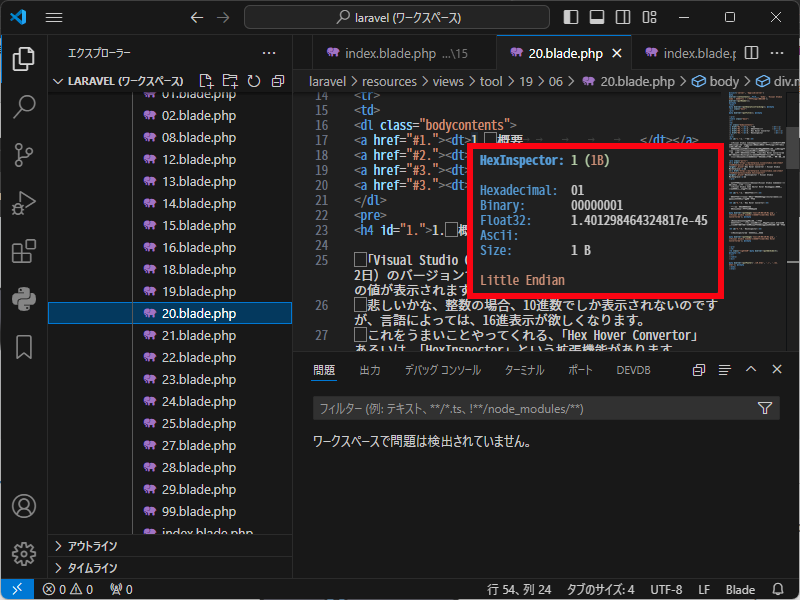Go to line via 行 54, 列 24
This screenshot has width=800, height=600.
click(x=519, y=589)
